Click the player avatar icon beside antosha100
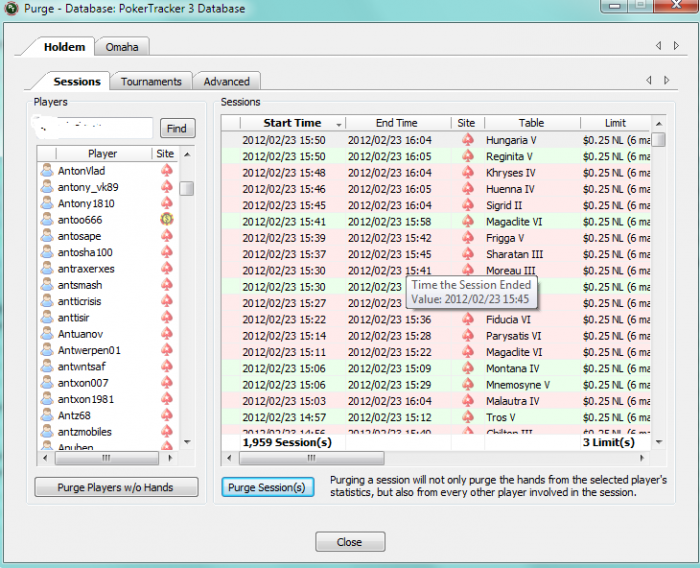 [x=47, y=252]
